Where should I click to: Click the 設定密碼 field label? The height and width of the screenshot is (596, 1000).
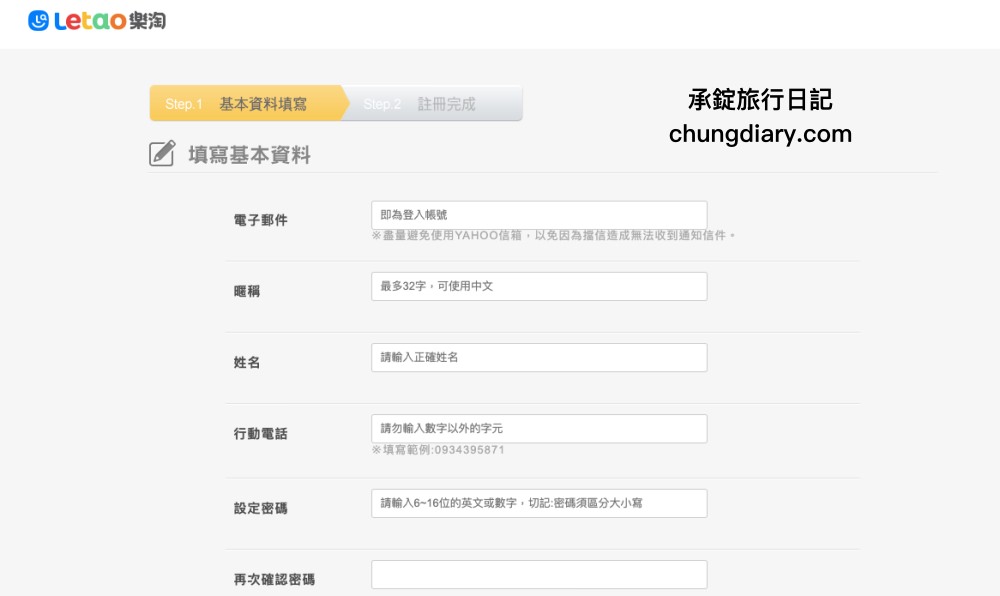pyautogui.click(x=260, y=508)
